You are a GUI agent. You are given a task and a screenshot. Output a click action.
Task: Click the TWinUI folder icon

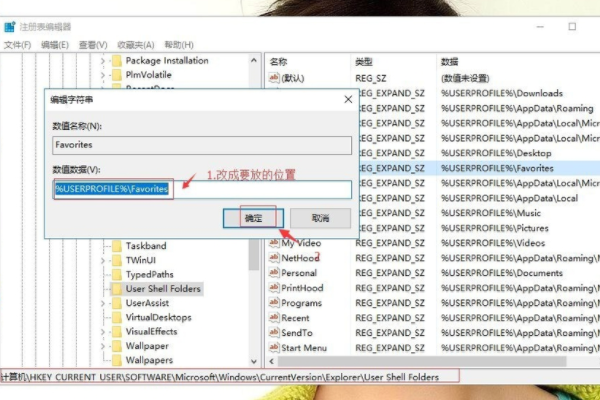click(x=117, y=260)
